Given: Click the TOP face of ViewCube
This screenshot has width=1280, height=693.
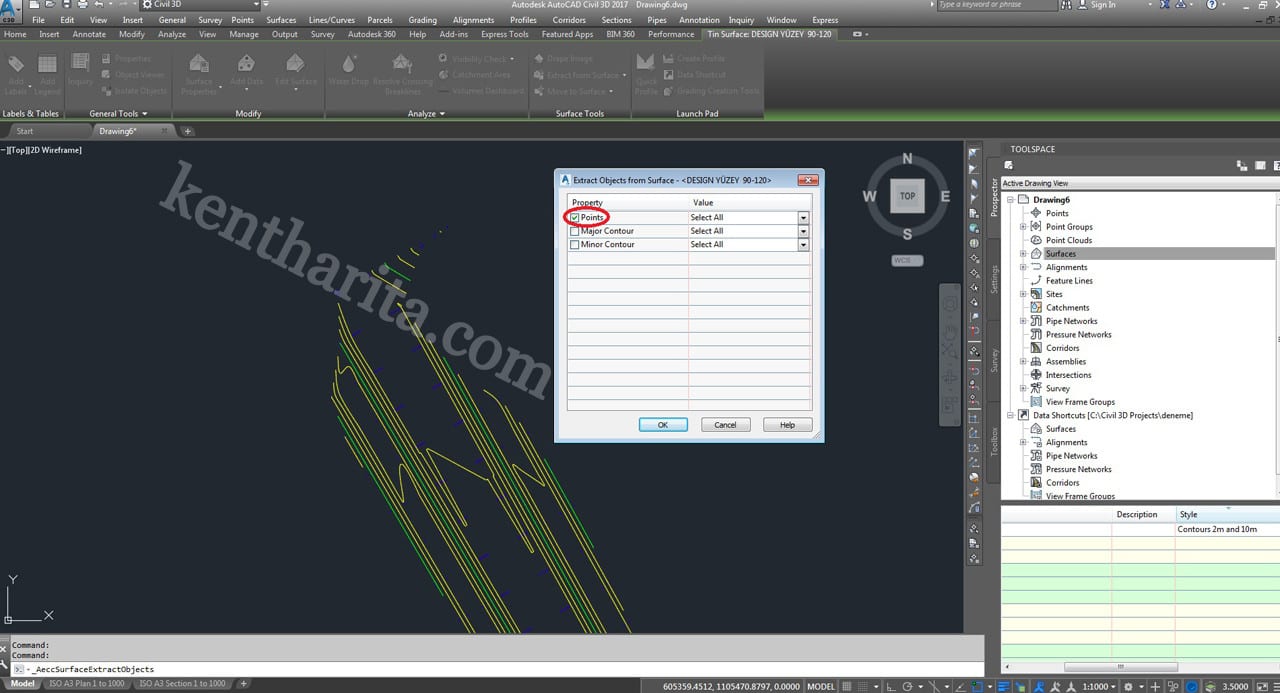Looking at the screenshot, I should click(x=907, y=196).
